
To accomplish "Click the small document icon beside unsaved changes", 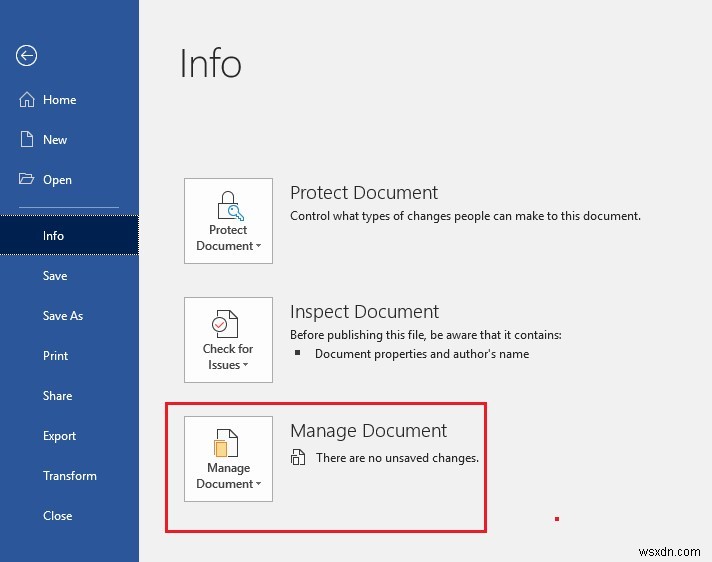I will point(298,457).
